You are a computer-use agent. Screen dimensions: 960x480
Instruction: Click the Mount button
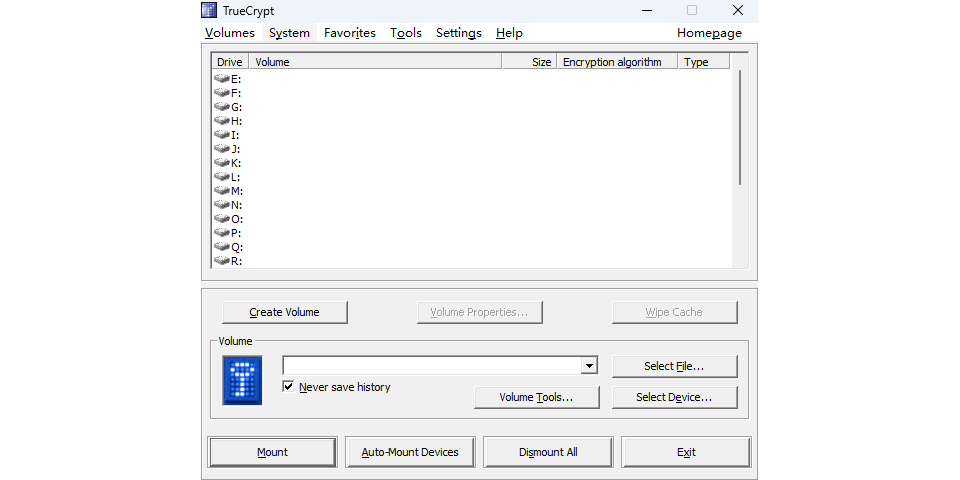272,452
